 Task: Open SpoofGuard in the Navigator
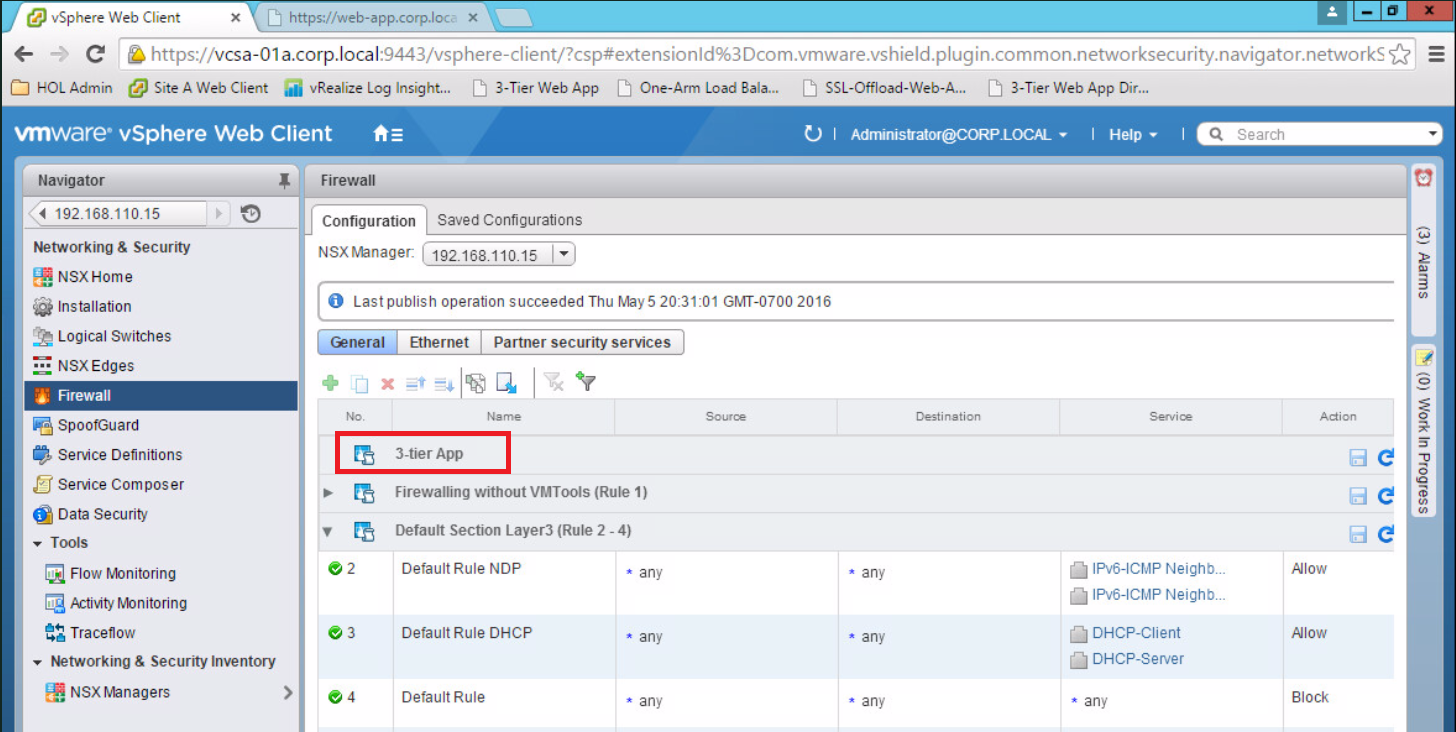[98, 425]
